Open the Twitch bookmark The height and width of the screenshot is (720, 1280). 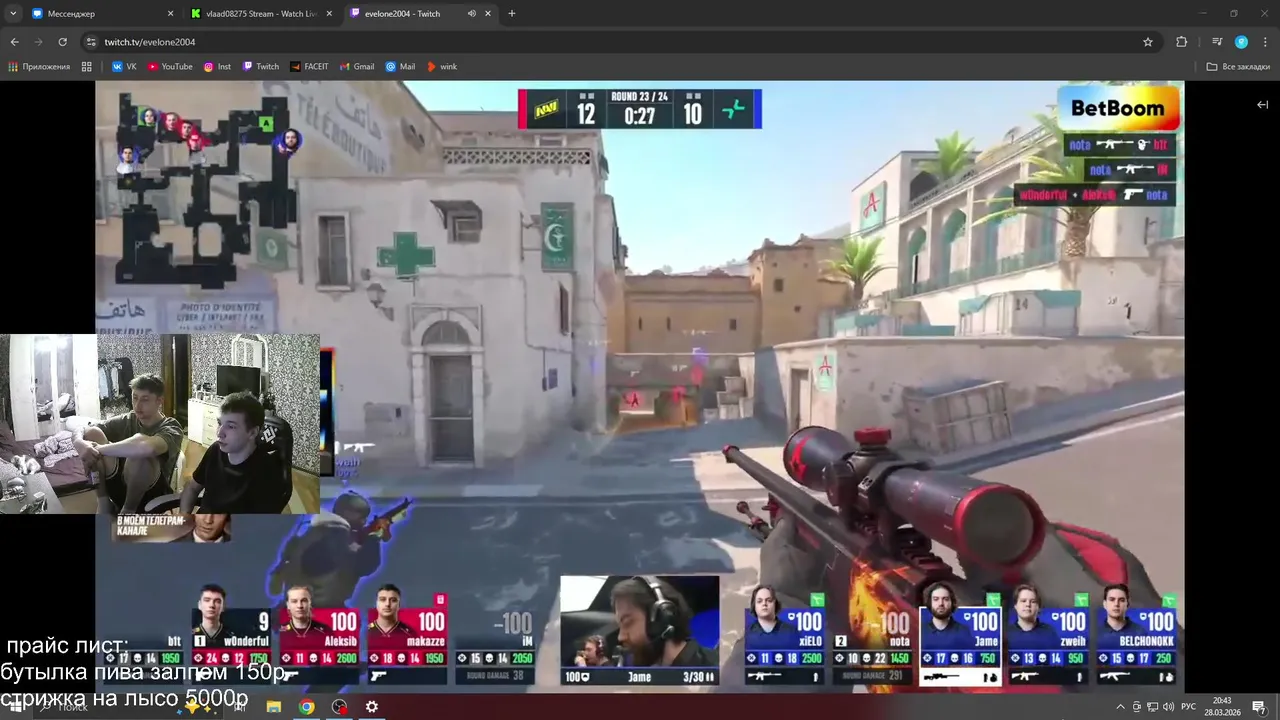[x=260, y=67]
